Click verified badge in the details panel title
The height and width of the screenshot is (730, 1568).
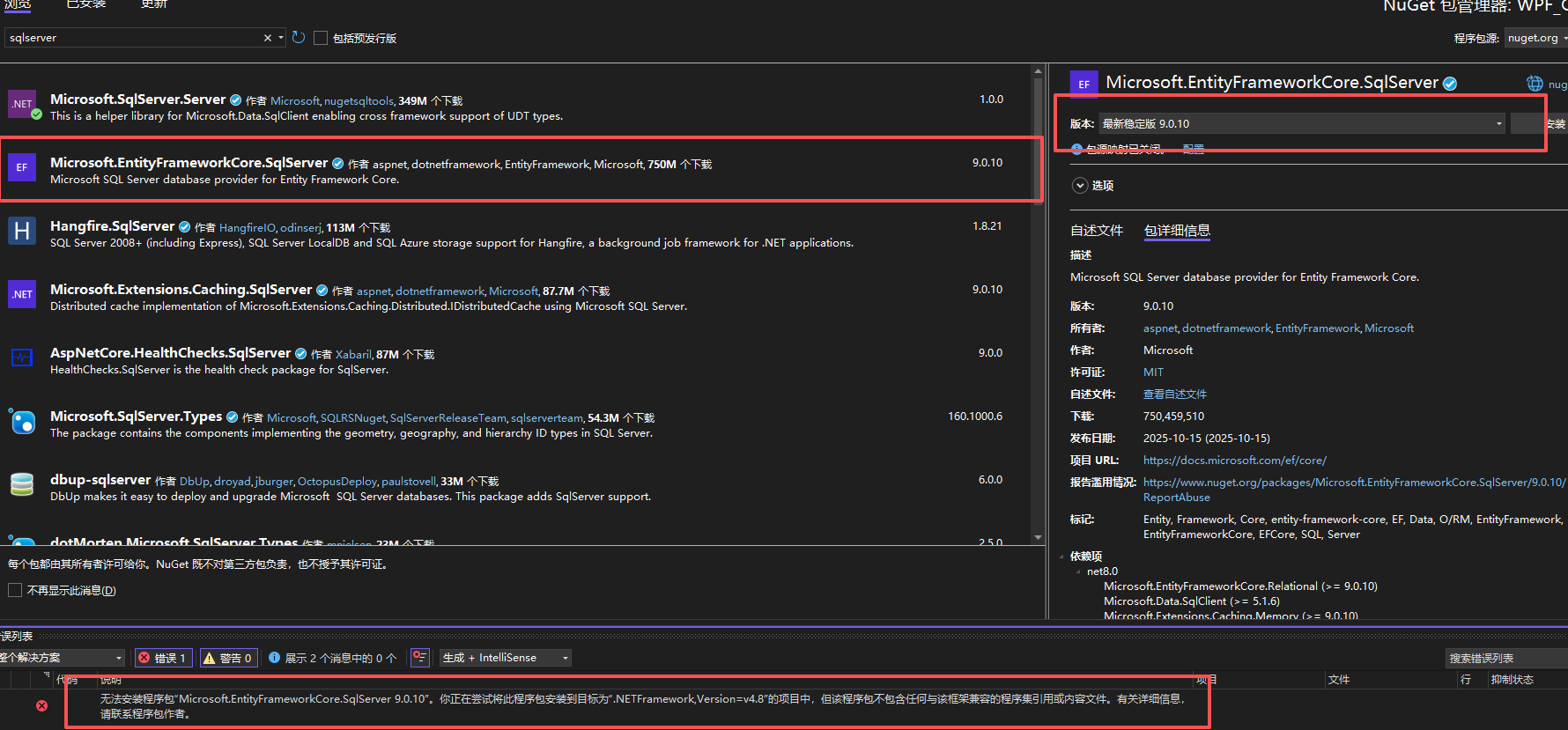1450,84
